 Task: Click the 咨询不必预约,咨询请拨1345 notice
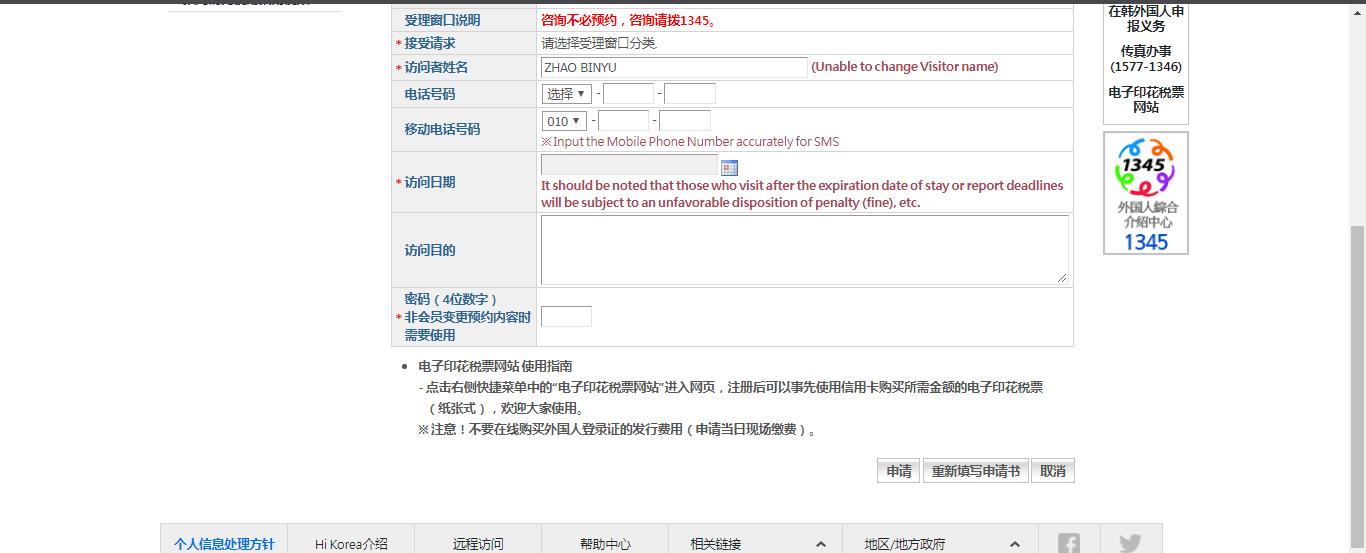[x=629, y=20]
